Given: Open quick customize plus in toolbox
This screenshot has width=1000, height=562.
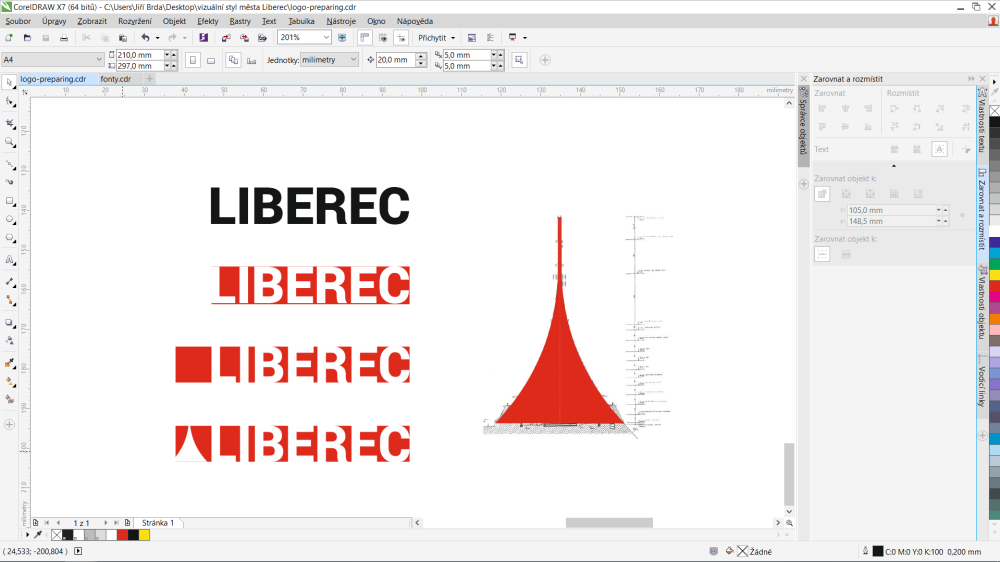Looking at the screenshot, I should coord(10,424).
